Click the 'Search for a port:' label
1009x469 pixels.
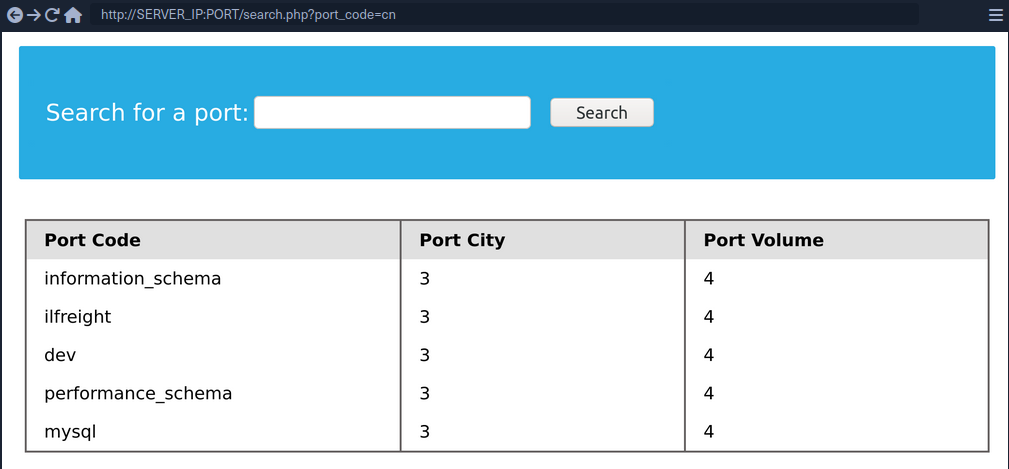click(x=147, y=113)
